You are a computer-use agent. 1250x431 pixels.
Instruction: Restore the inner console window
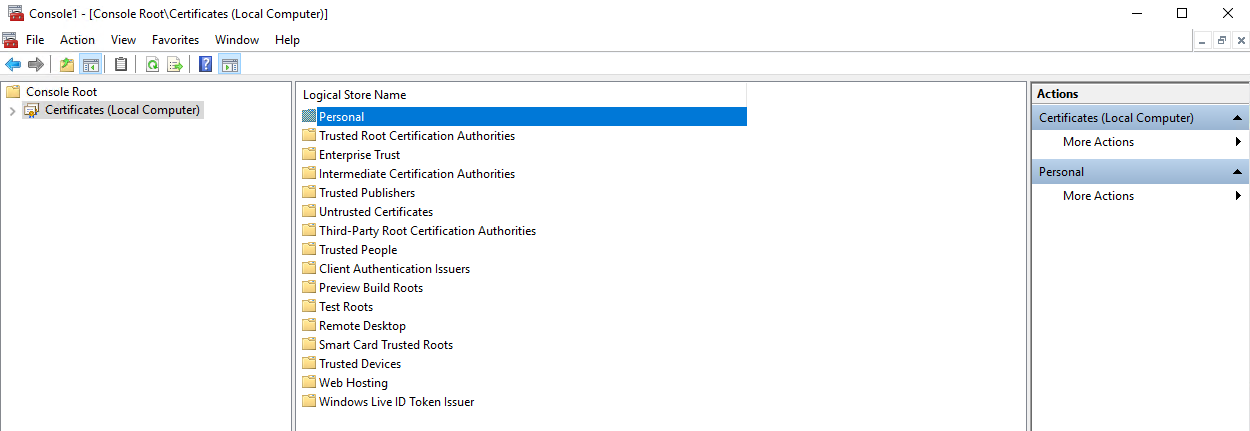pos(1221,40)
